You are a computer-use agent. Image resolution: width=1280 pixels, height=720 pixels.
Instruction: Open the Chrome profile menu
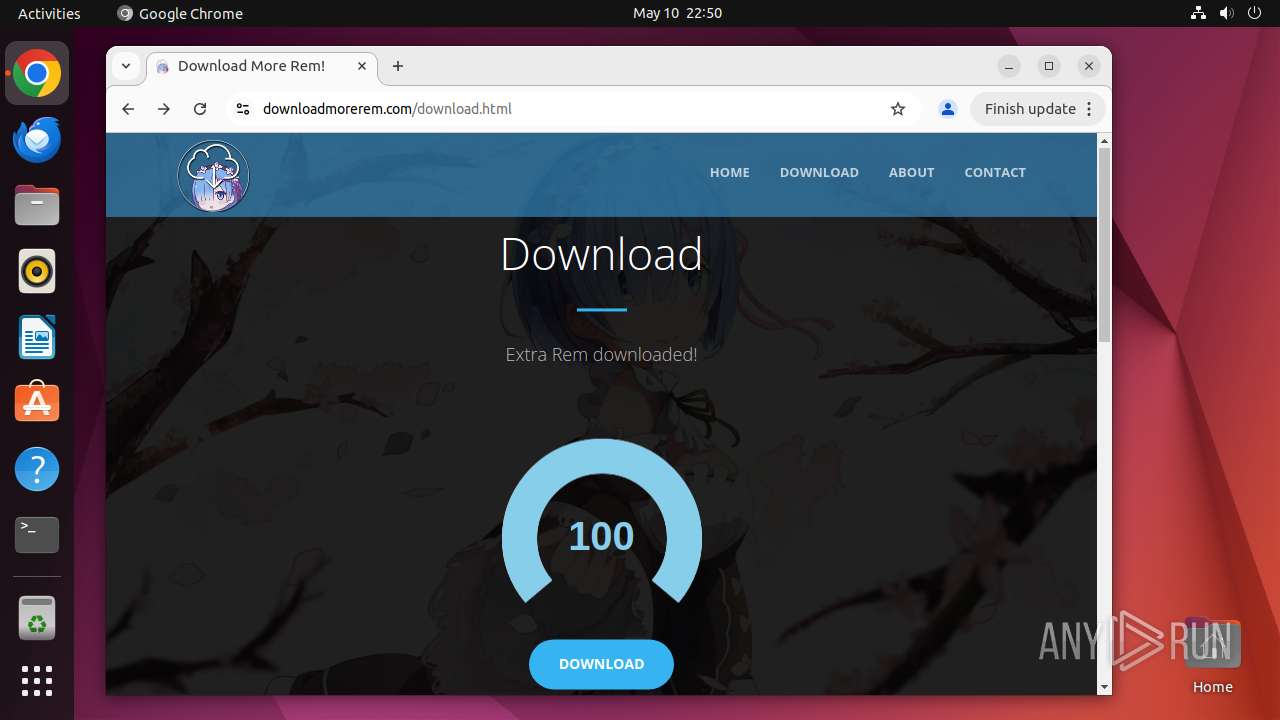[x=948, y=109]
